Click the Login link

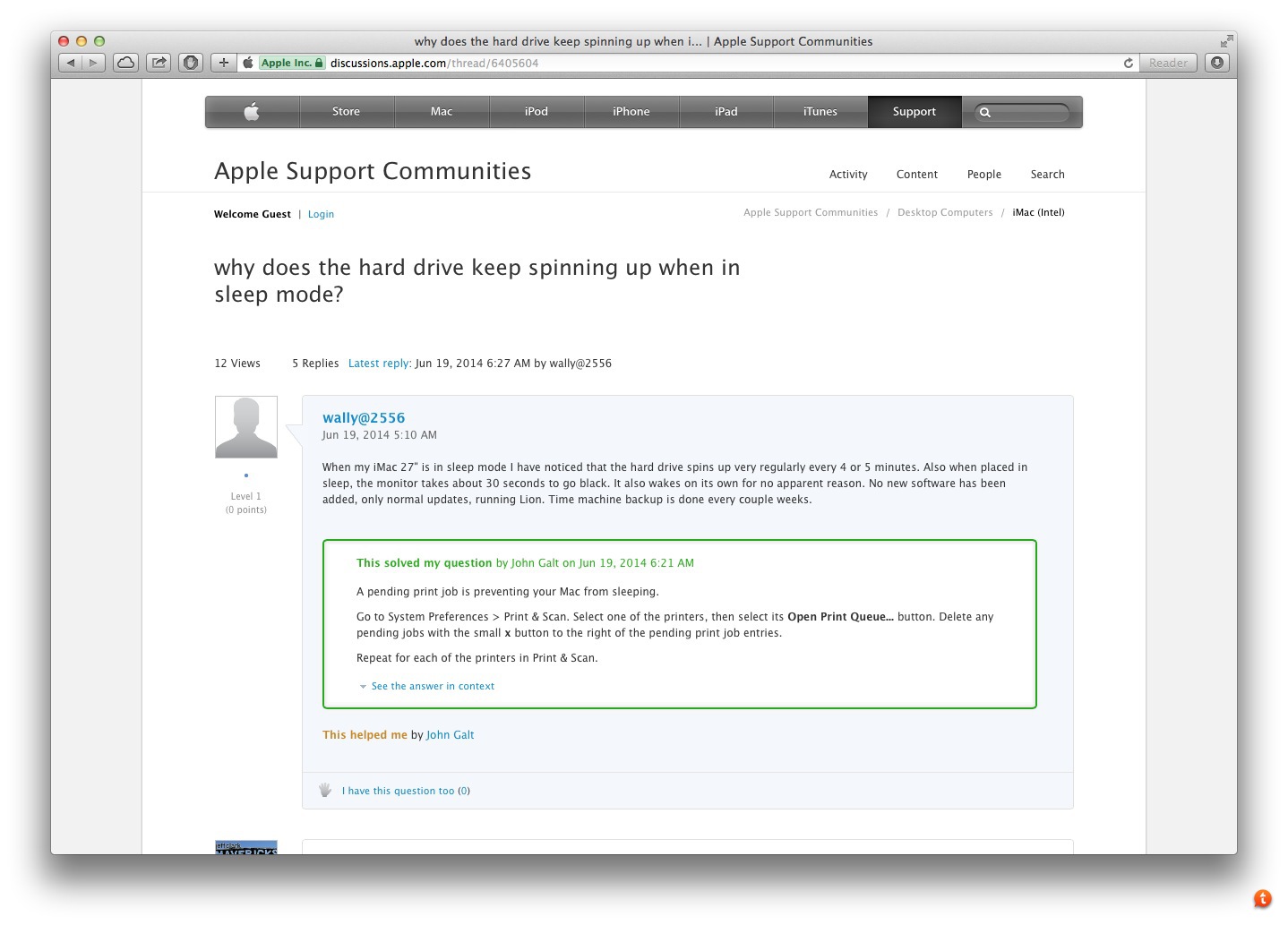pos(321,214)
